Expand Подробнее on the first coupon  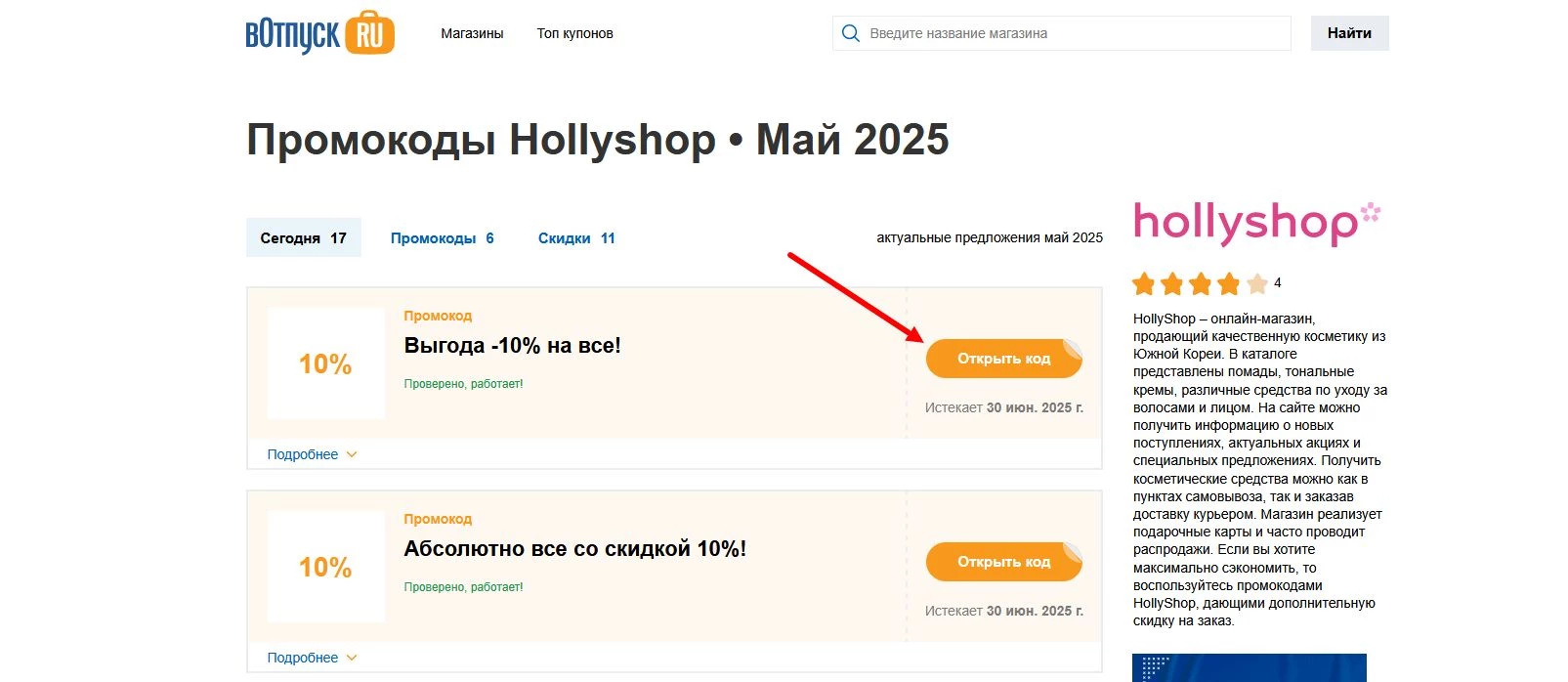click(x=304, y=454)
